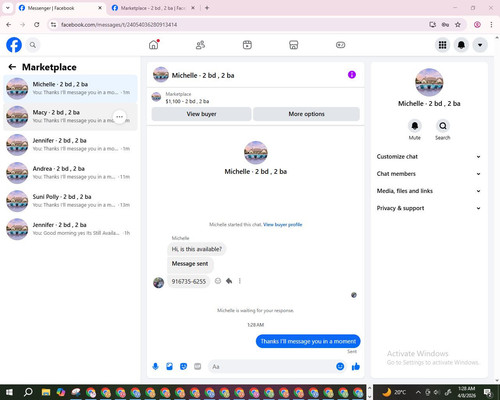Expand the Privacy & support section
The image size is (500, 400).
point(429,208)
